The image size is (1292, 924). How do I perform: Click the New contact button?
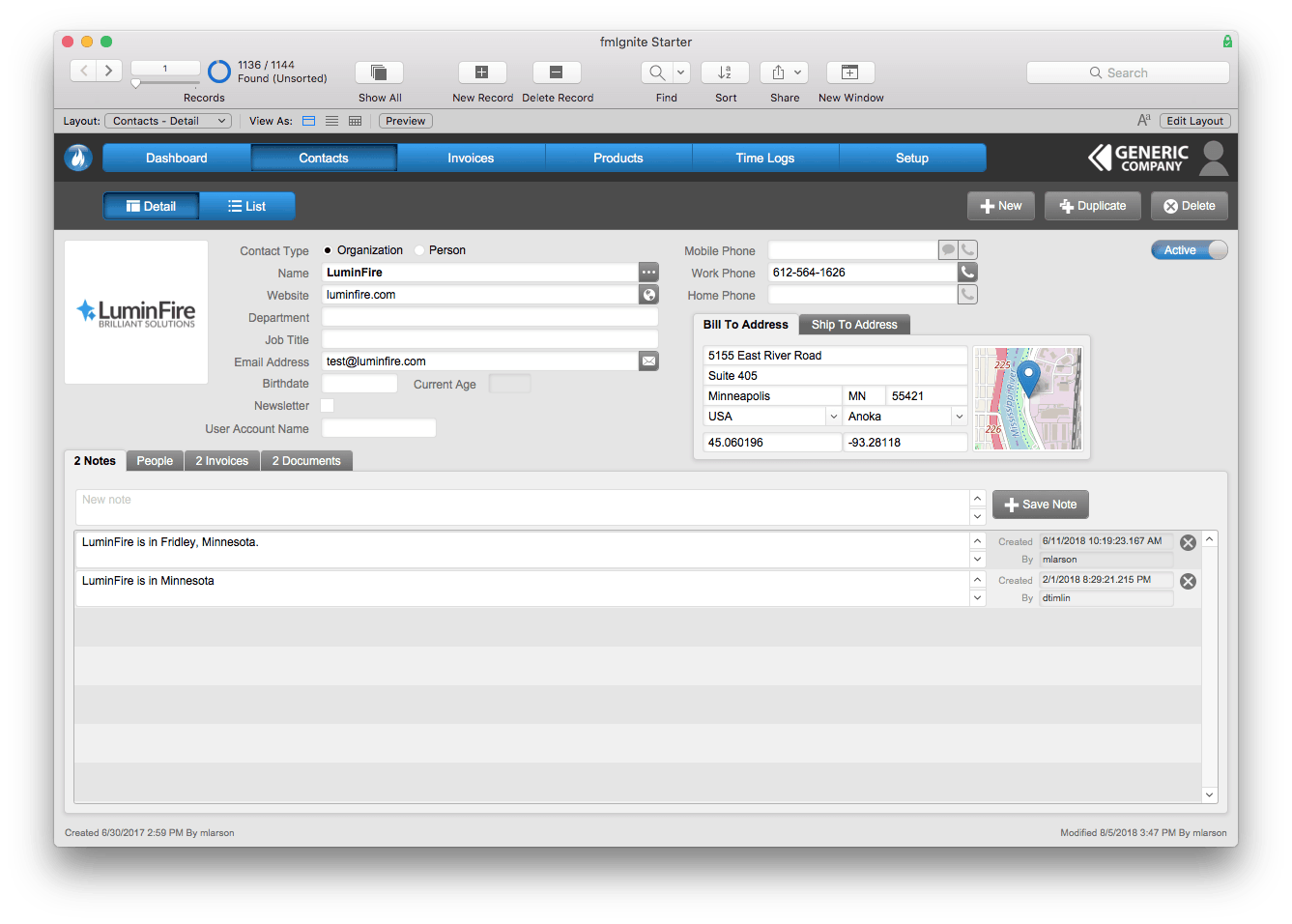(x=1001, y=206)
